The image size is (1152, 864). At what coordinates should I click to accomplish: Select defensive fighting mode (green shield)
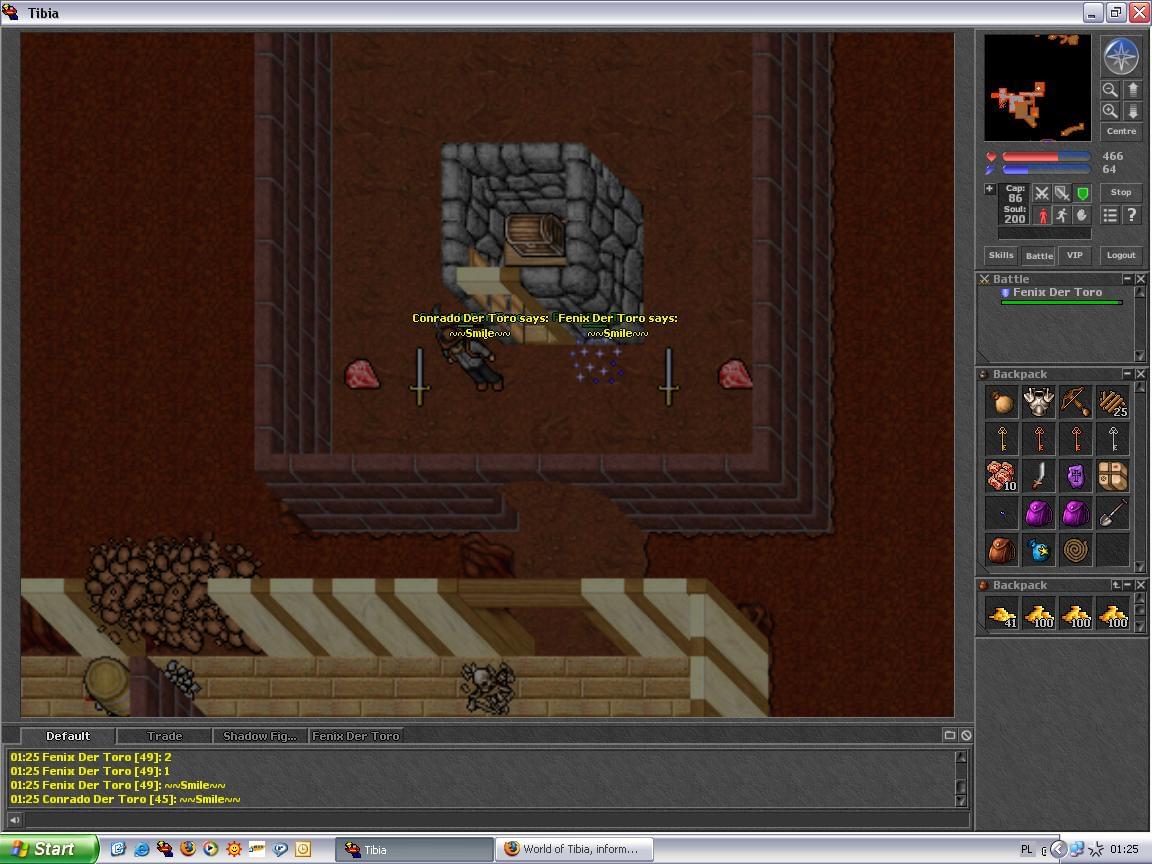[1082, 193]
